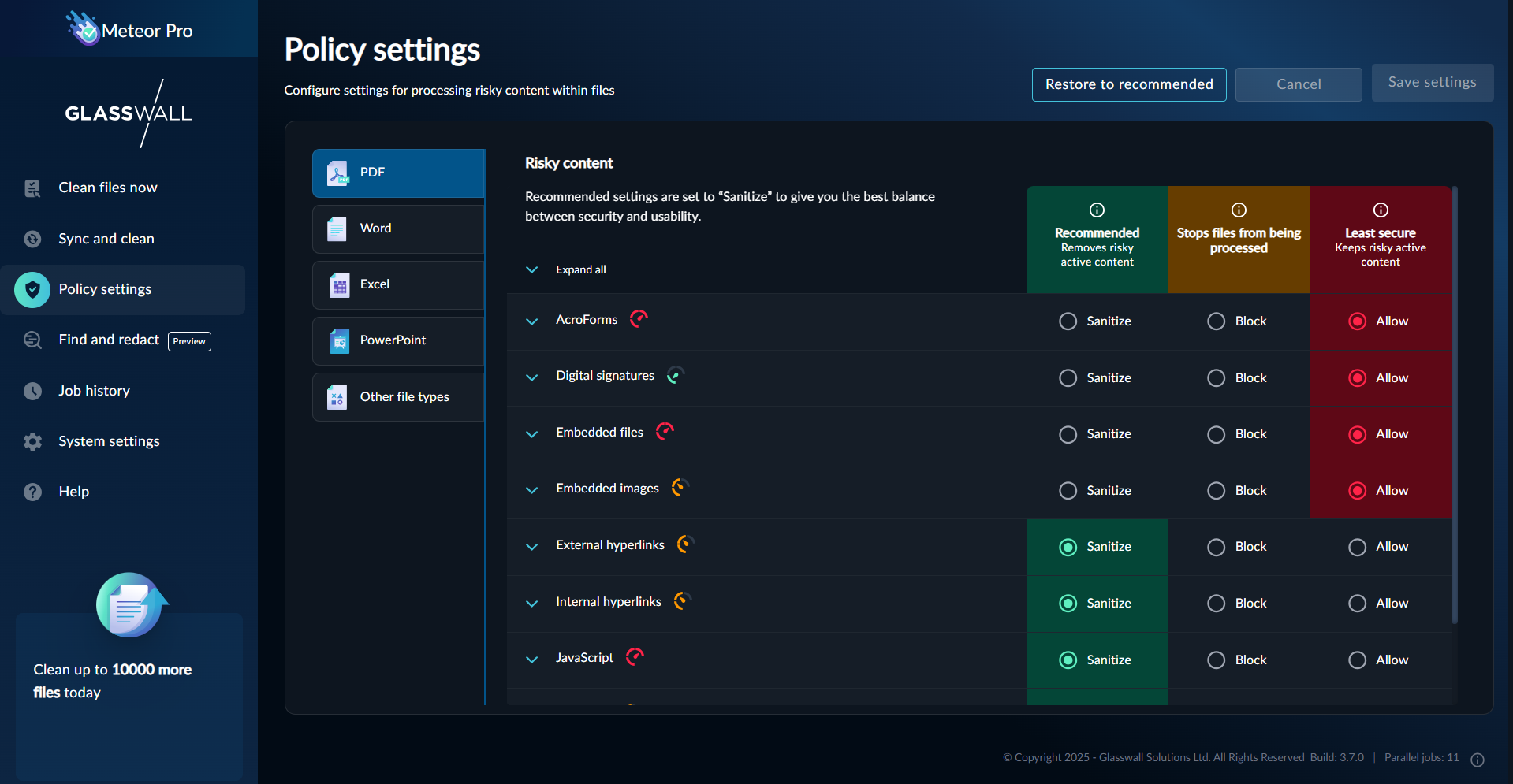Click Restore to recommended button
The image size is (1513, 784).
[1128, 84]
